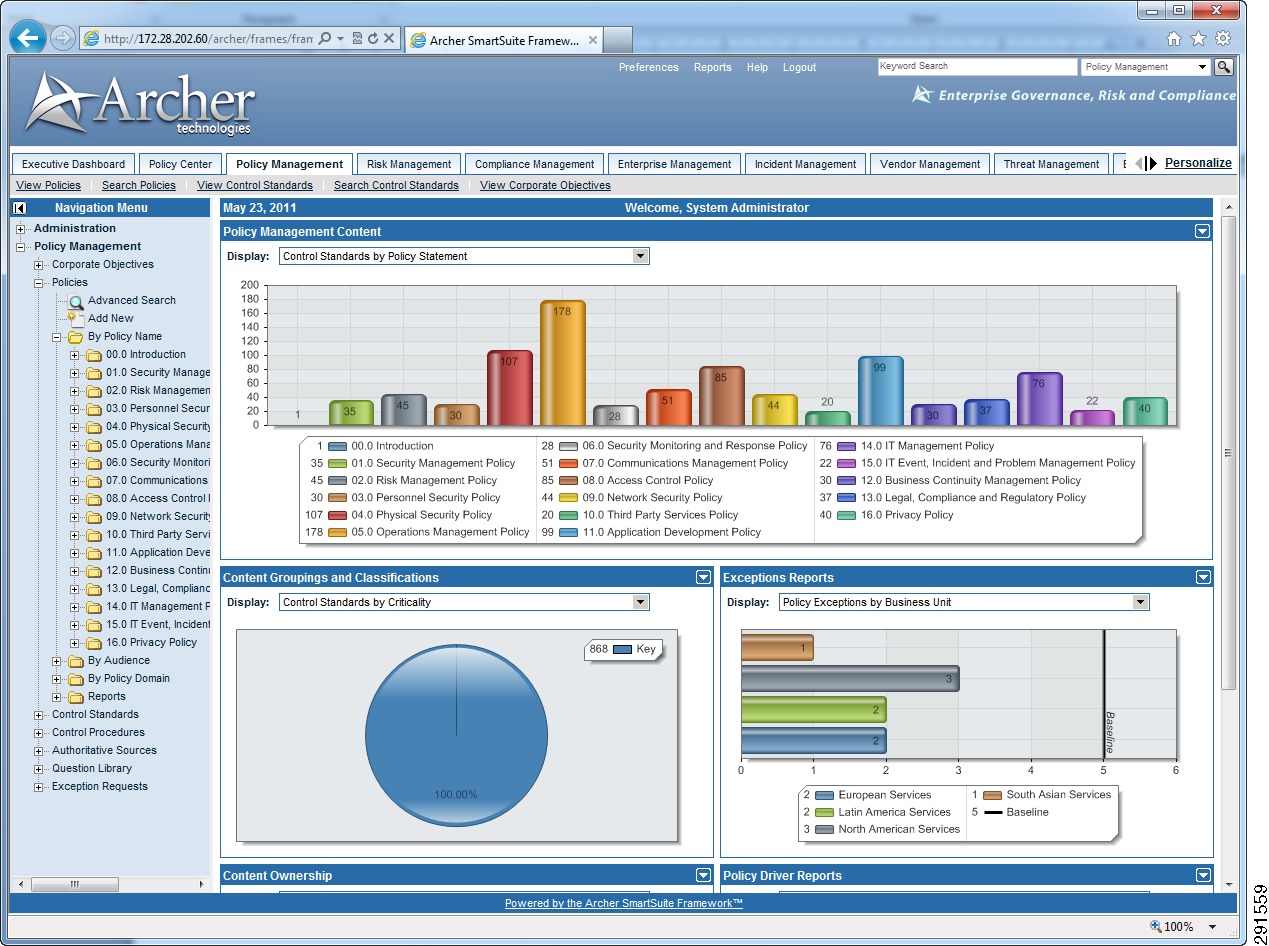The width and height of the screenshot is (1269, 946).
Task: Expand the Corporate Objectives tree node
Action: 39,265
